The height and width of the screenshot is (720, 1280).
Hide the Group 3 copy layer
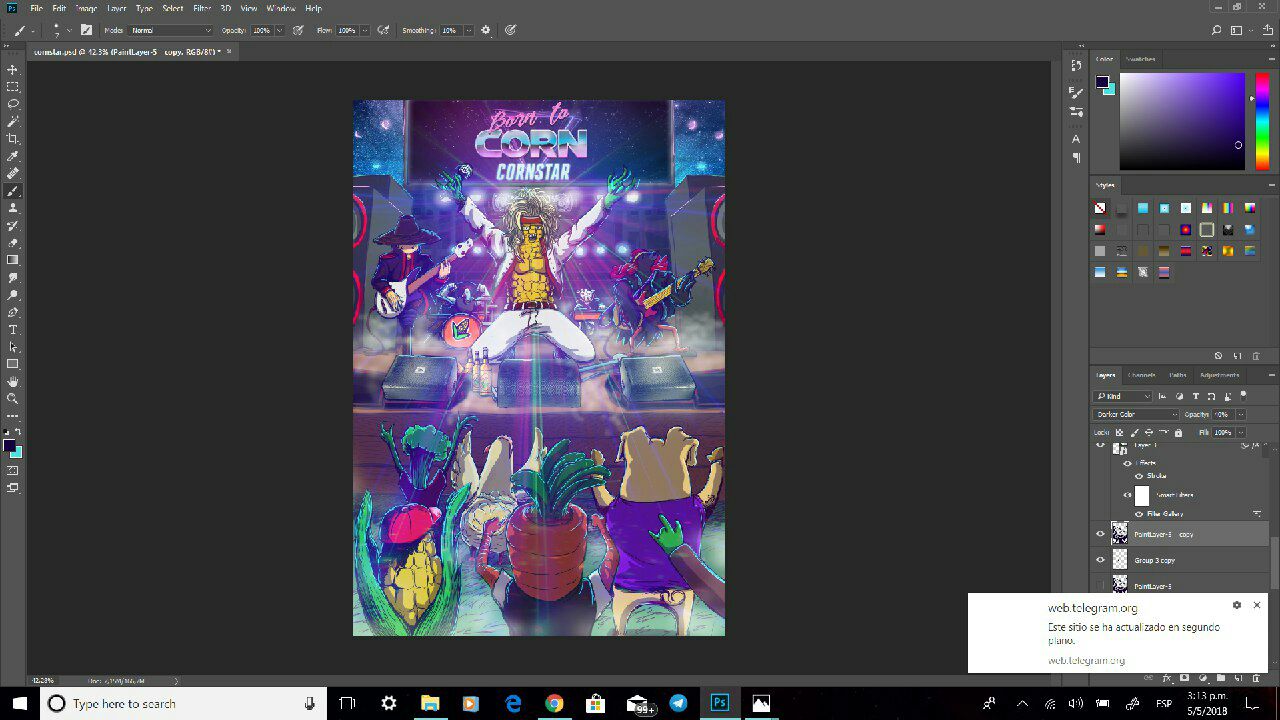[x=1101, y=560]
